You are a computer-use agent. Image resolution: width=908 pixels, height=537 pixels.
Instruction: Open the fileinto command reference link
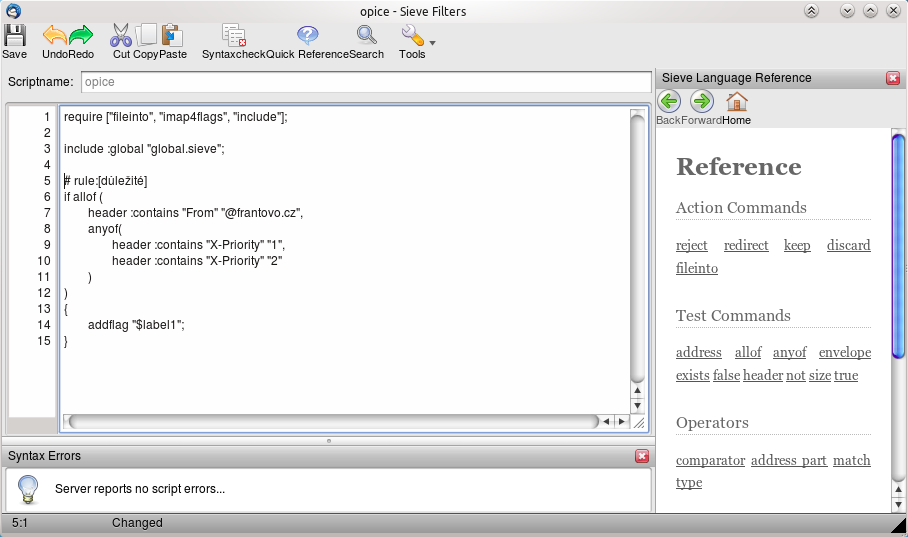[x=697, y=268]
